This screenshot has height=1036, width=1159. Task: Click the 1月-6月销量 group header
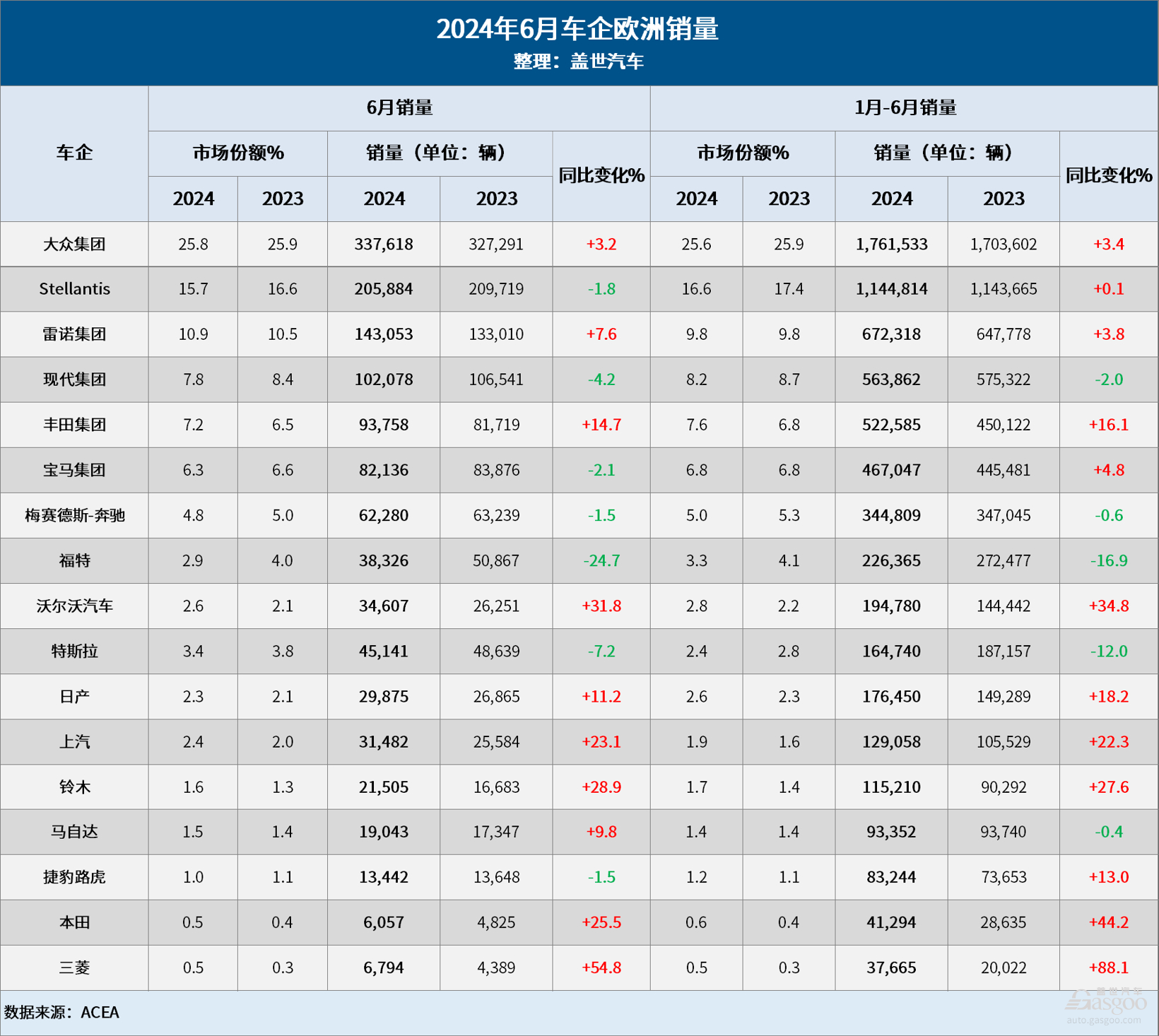tap(905, 107)
